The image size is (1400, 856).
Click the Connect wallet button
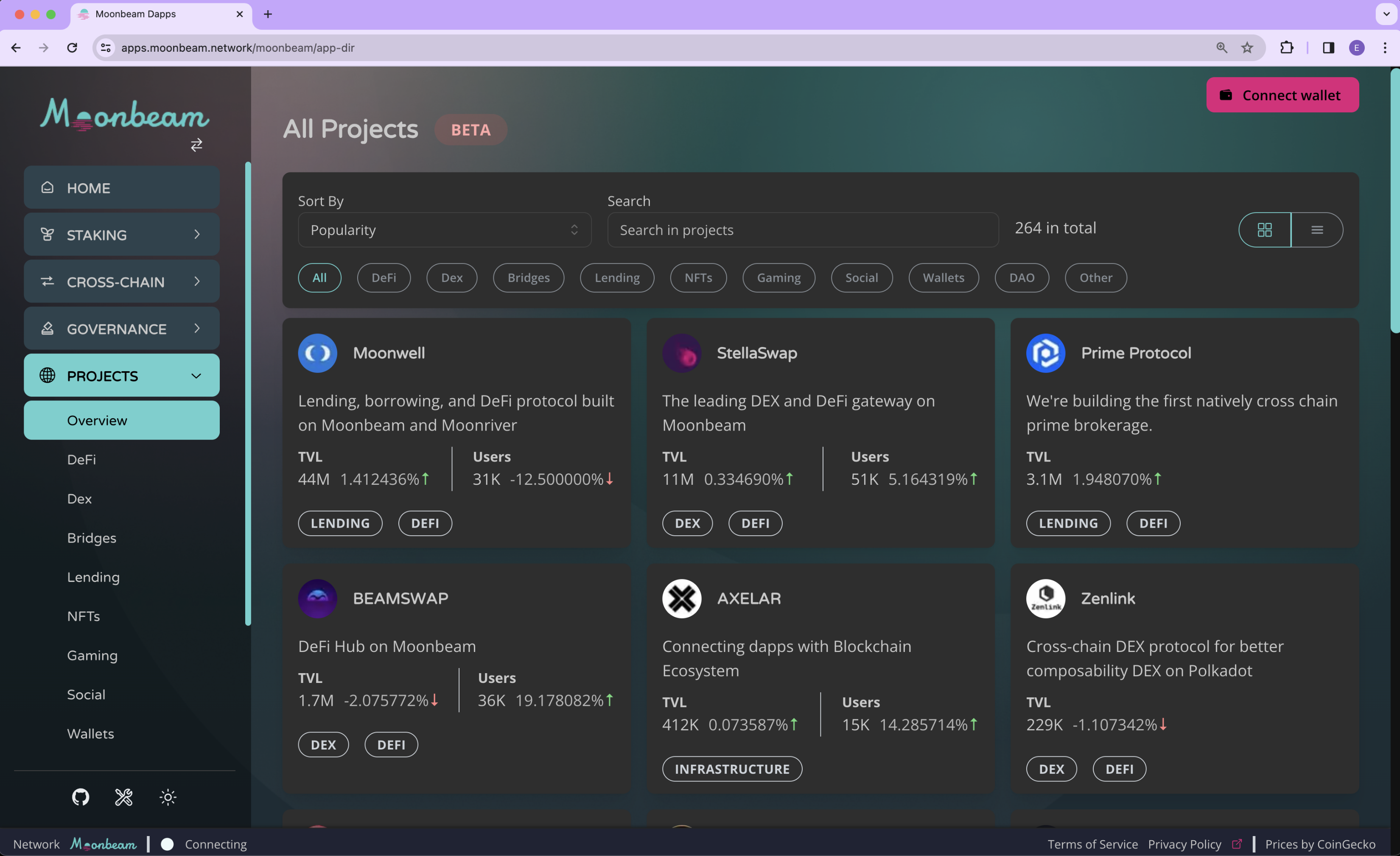pyautogui.click(x=1282, y=95)
